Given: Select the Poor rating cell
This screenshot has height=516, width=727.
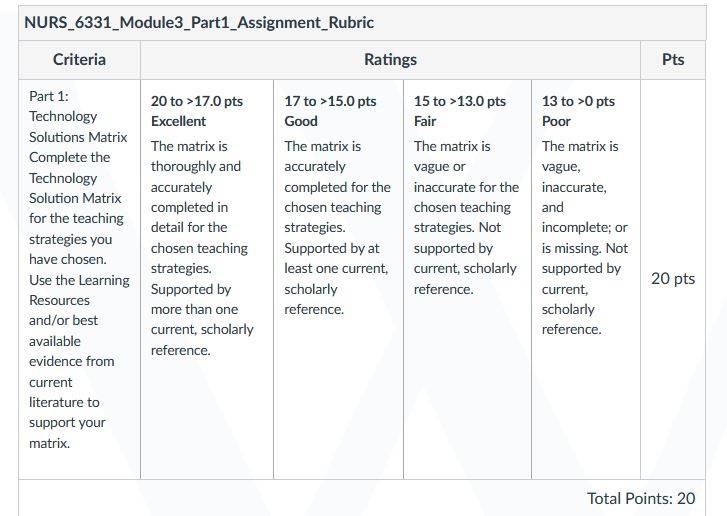Looking at the screenshot, I should (x=586, y=279).
